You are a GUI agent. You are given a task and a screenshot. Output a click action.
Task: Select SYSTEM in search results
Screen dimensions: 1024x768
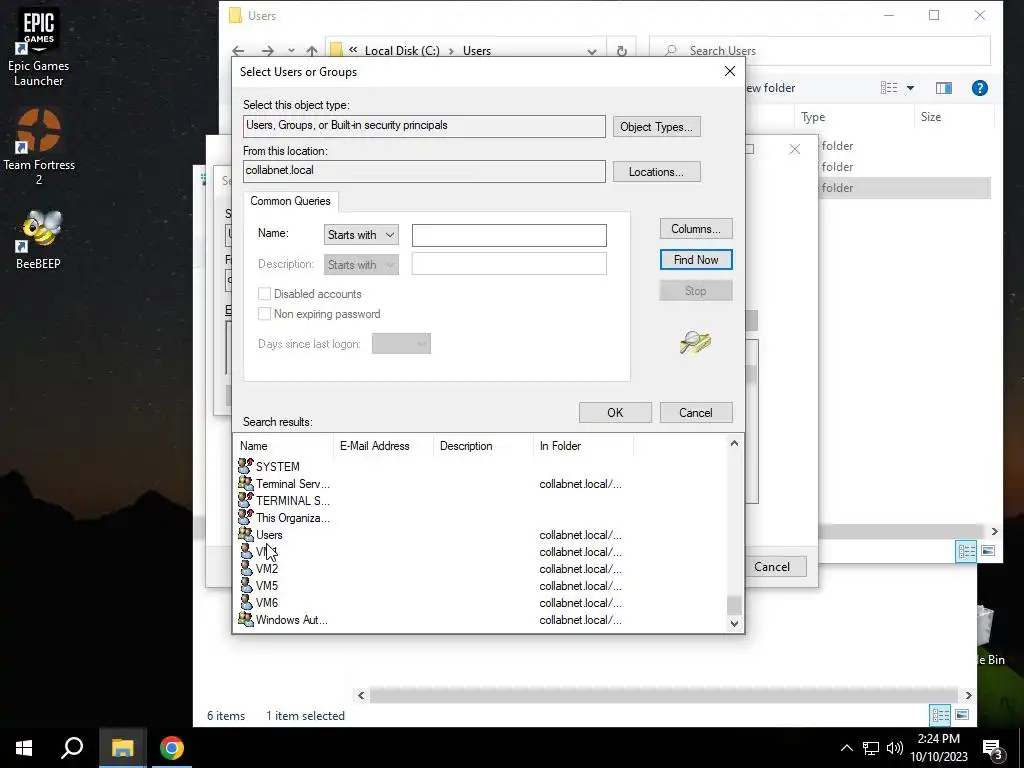[x=278, y=467]
